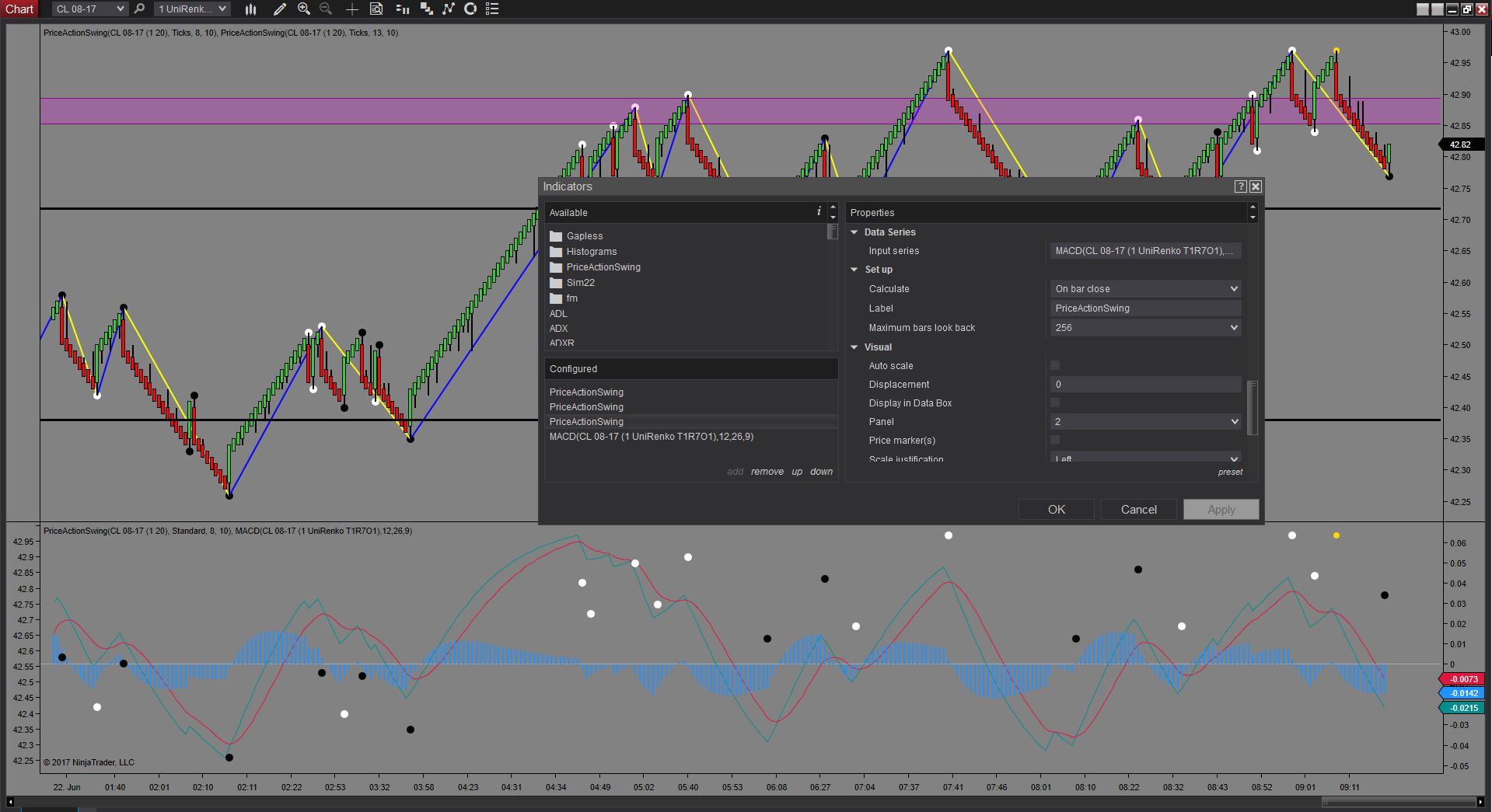The image size is (1492, 812).
Task: Click the Properties panel up/down stepper
Action: (x=1253, y=212)
